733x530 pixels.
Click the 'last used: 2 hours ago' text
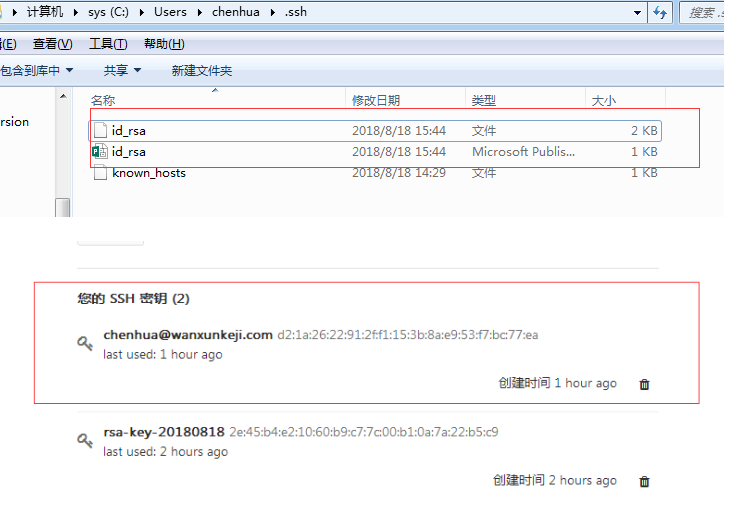pyautogui.click(x=165, y=451)
